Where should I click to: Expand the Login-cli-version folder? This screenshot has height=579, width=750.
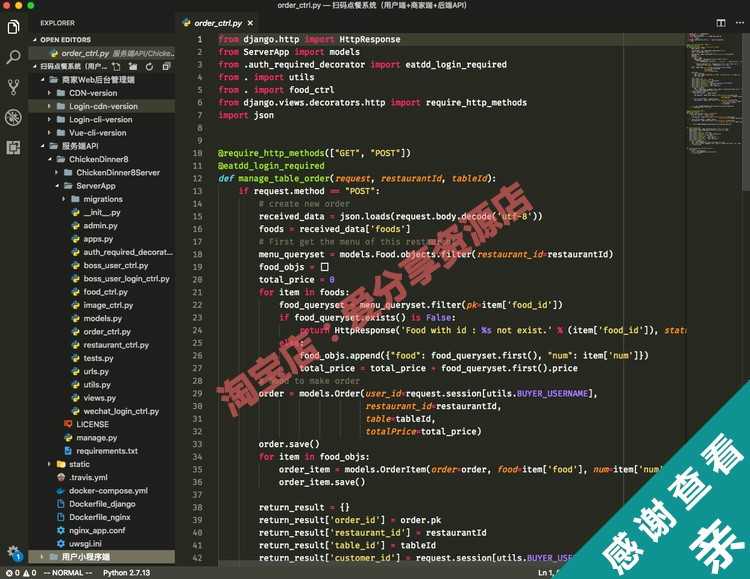click(x=102, y=120)
